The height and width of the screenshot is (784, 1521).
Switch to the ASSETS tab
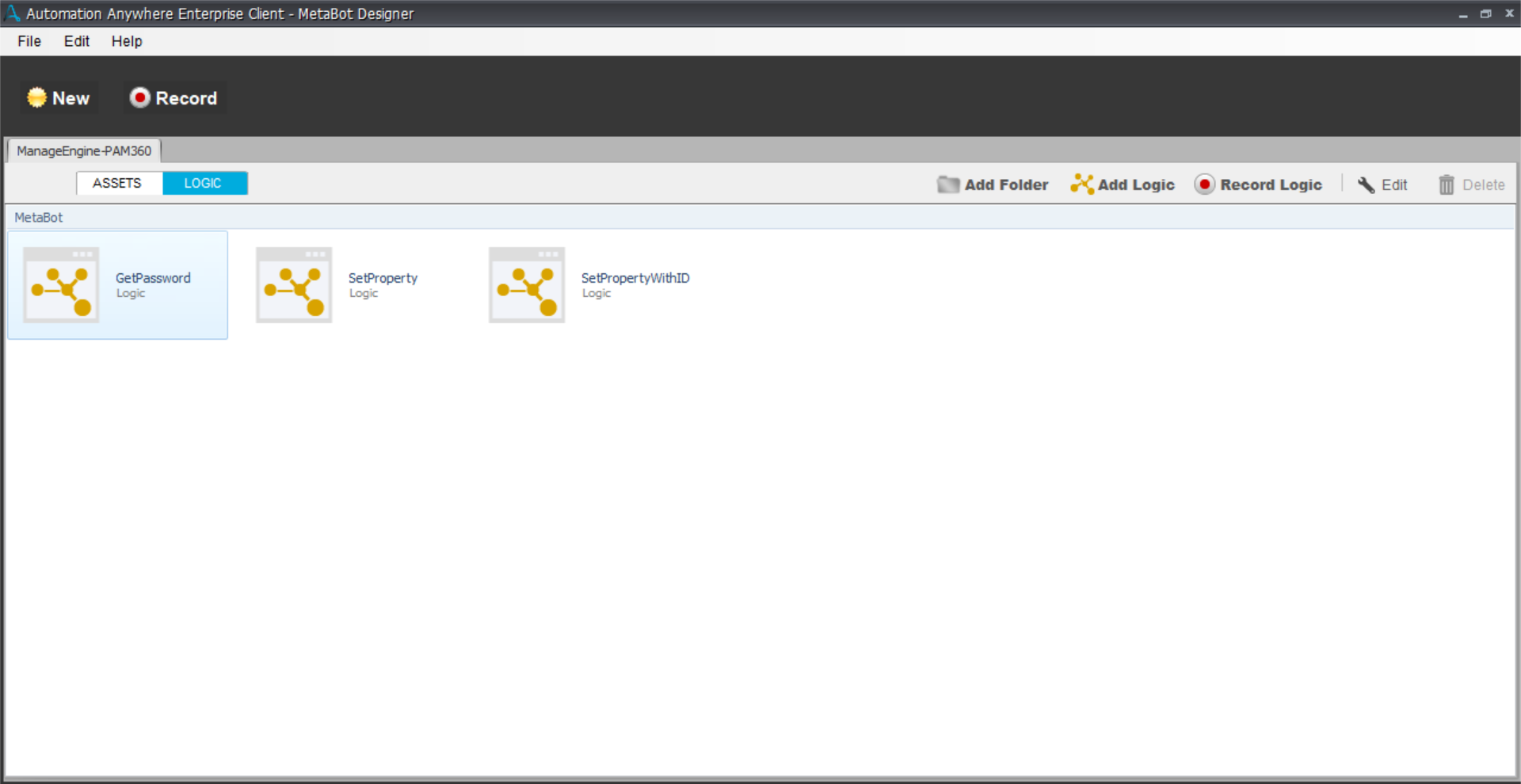120,183
